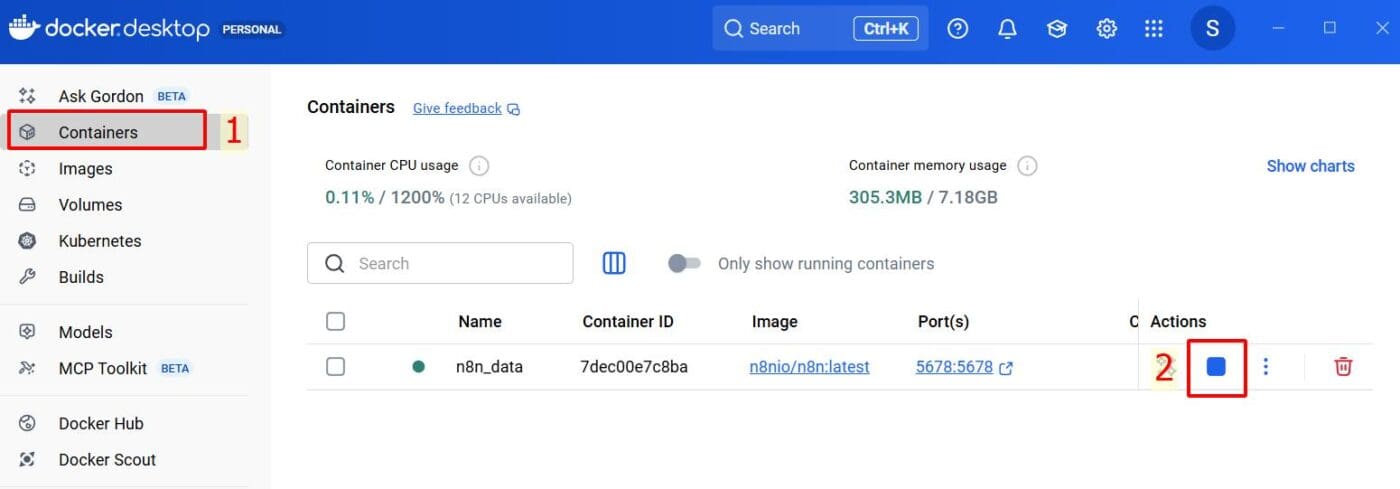Click the running status dot of n8n_data
Screen dimensions: 1400x489
419,367
